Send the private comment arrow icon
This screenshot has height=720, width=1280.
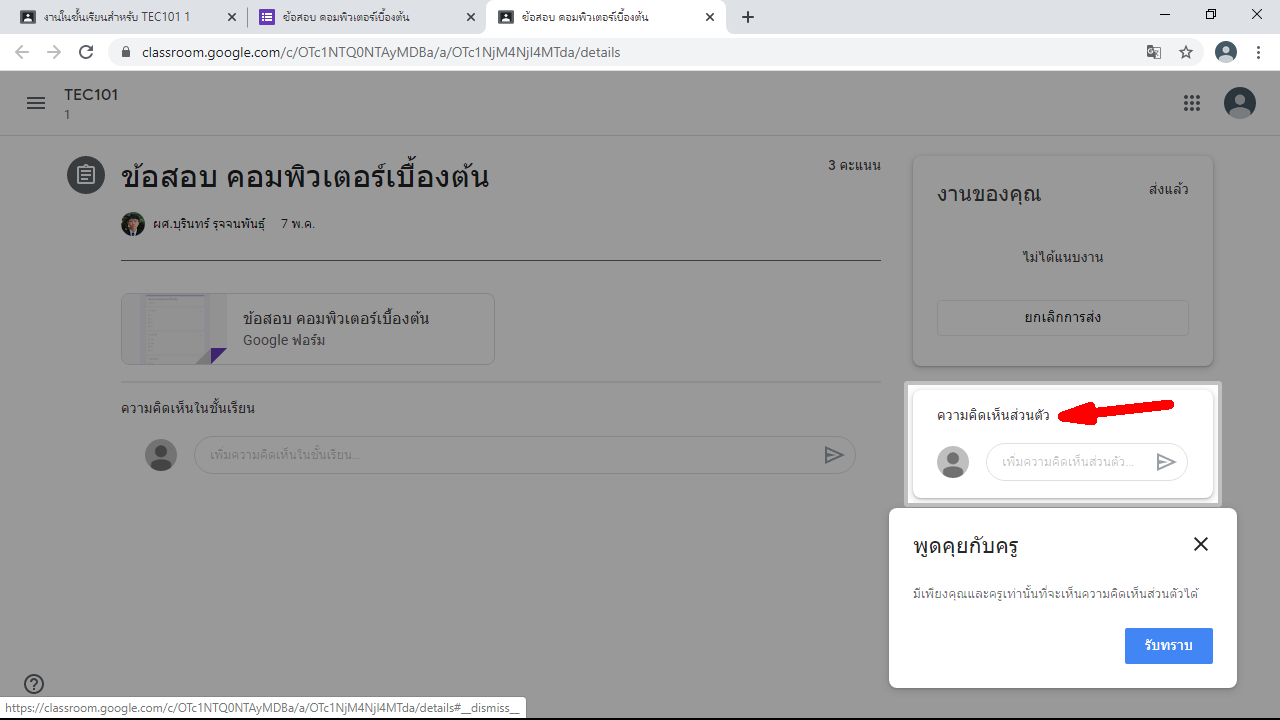tap(1165, 462)
